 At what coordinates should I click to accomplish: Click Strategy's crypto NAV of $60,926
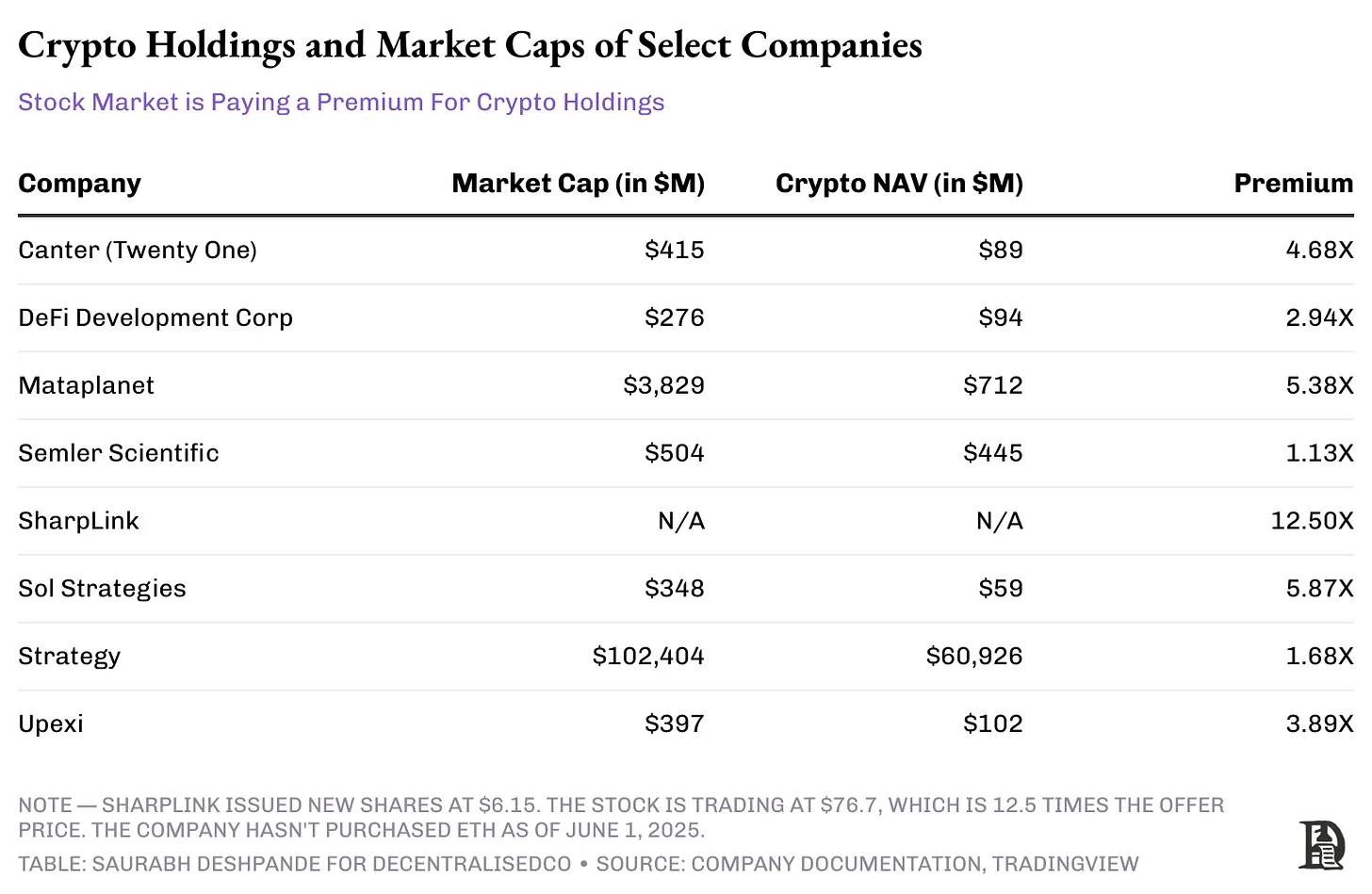click(x=974, y=657)
